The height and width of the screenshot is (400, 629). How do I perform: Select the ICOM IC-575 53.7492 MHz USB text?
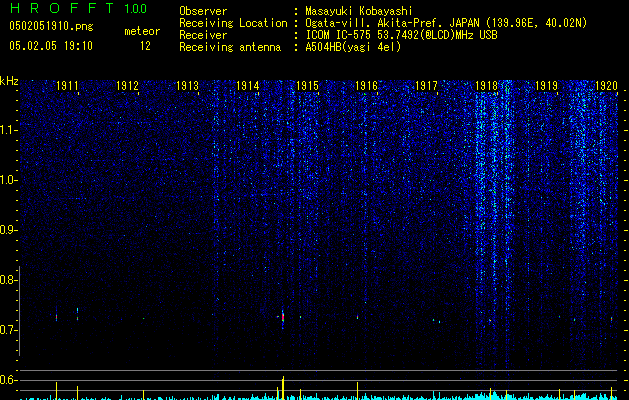click(x=401, y=35)
